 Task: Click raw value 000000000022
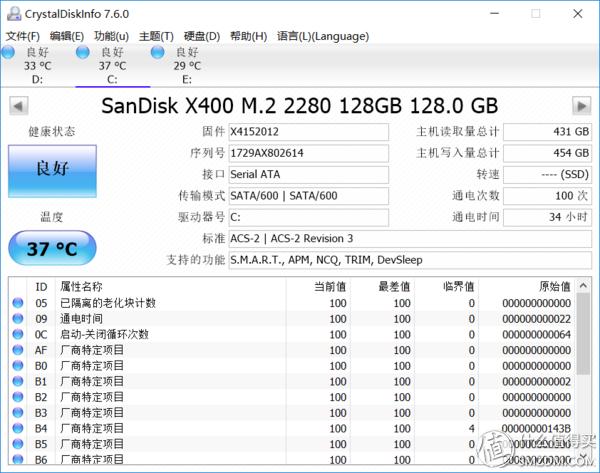coord(536,319)
